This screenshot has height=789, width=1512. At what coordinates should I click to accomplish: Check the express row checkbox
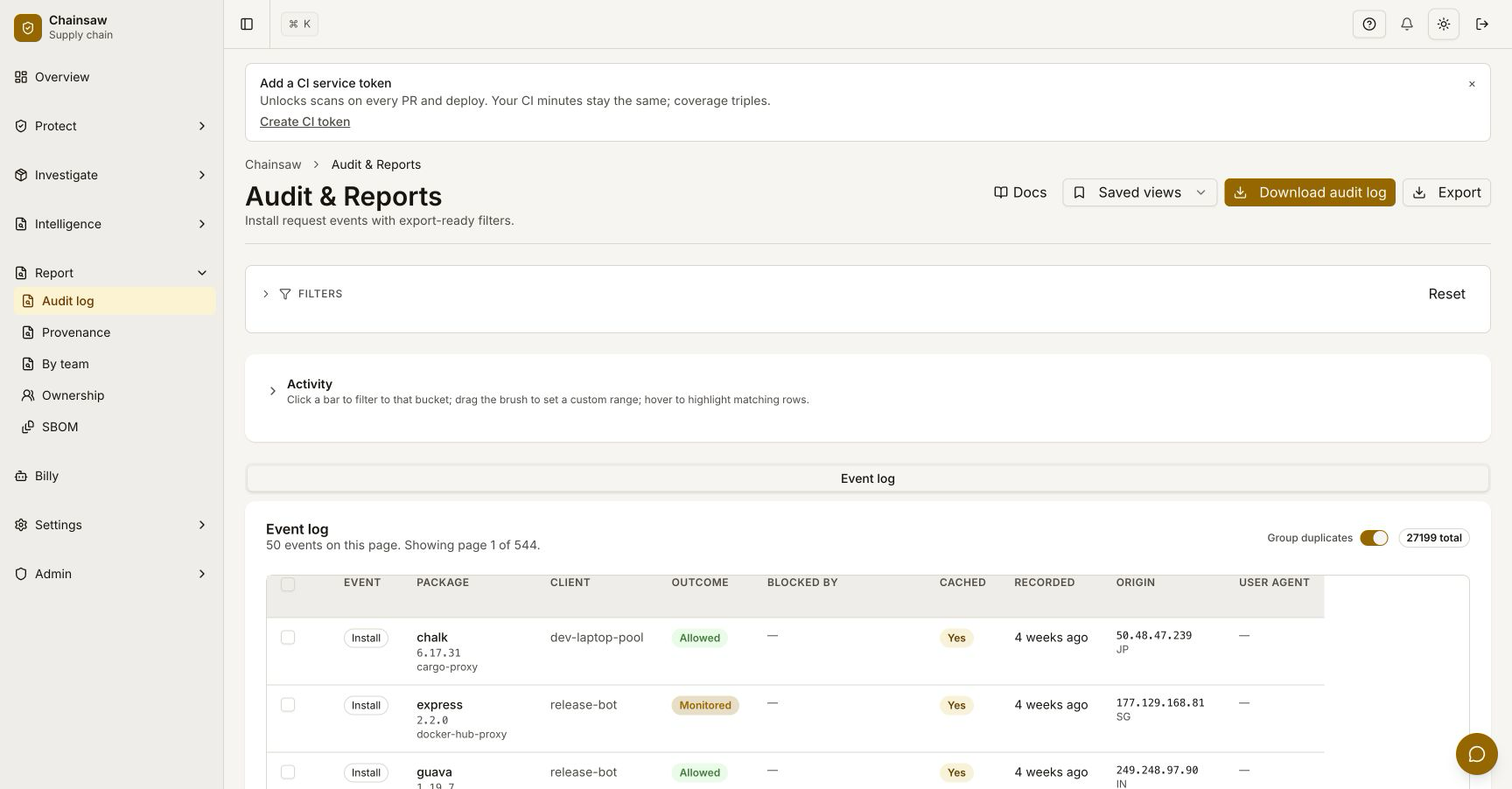(288, 705)
